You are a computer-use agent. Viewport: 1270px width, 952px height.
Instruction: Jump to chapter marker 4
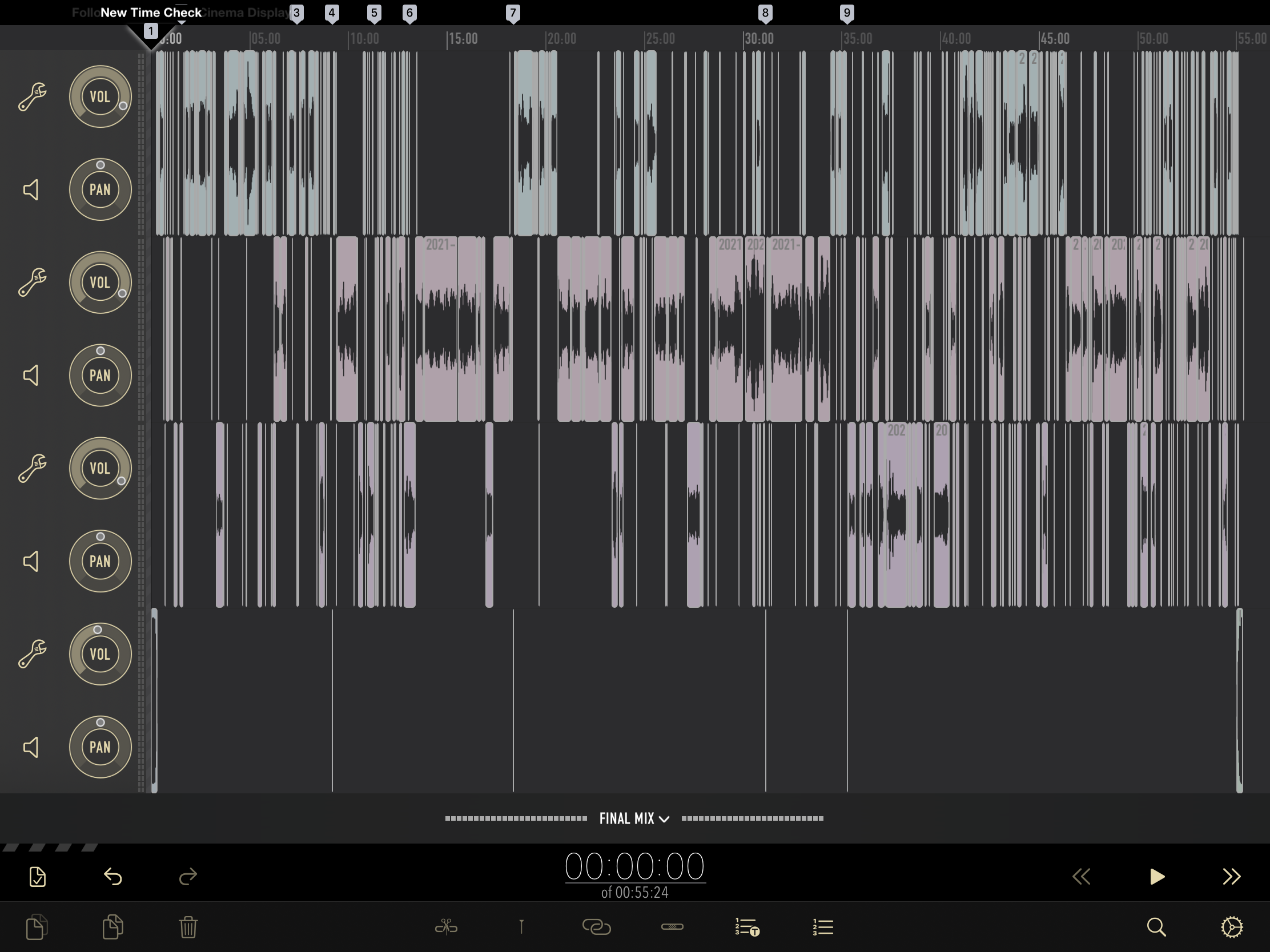click(332, 13)
